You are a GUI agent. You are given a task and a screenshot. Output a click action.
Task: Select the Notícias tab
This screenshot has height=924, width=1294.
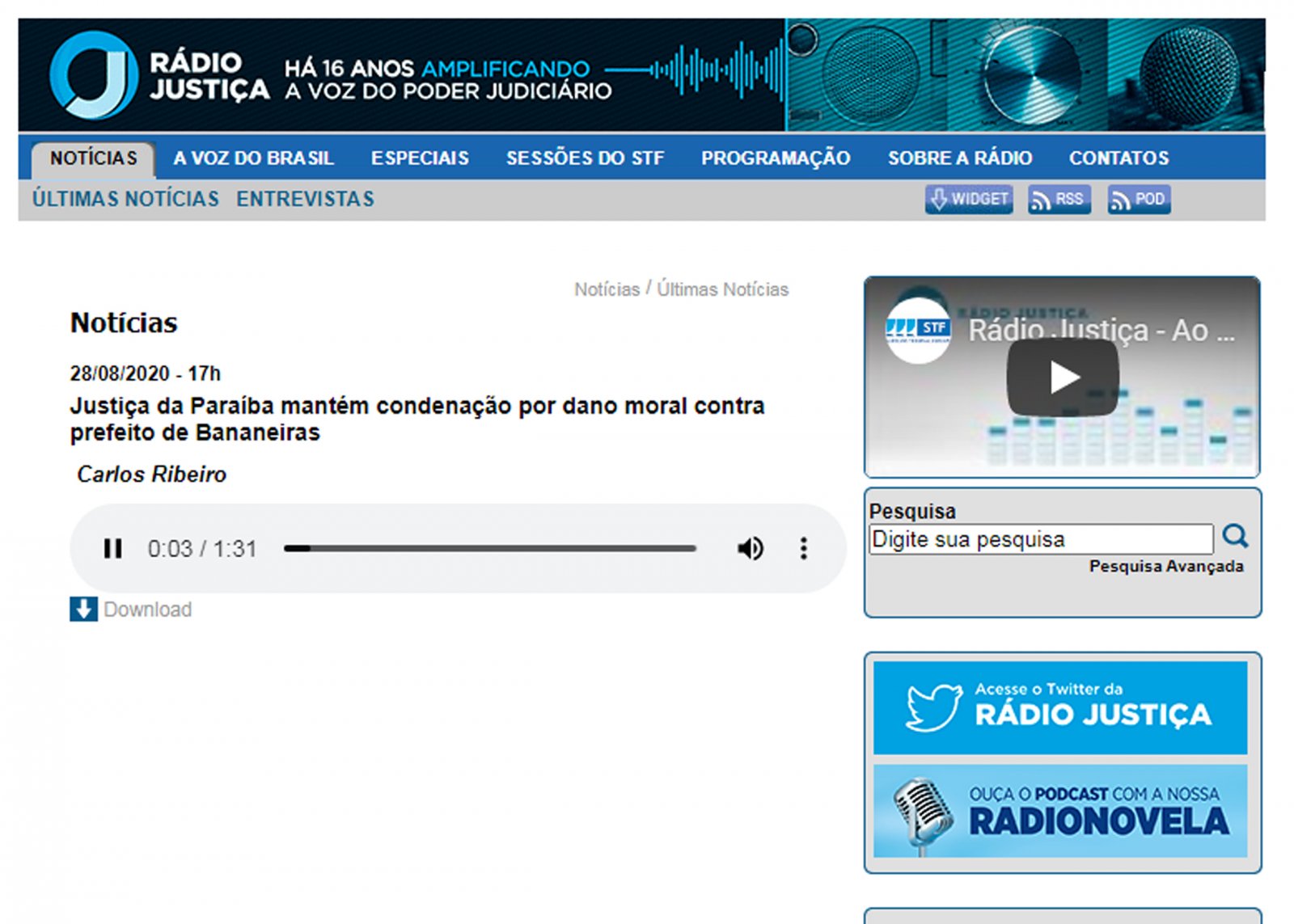(94, 158)
